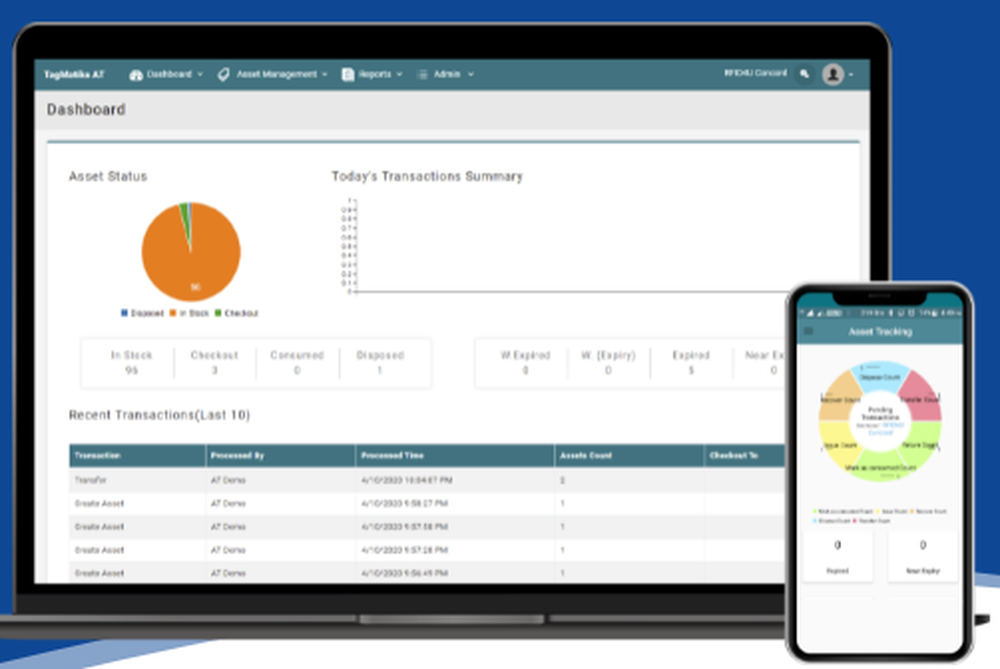The image size is (1000, 669).
Task: Click the In Stock 95 stat tile
Action: click(x=131, y=362)
